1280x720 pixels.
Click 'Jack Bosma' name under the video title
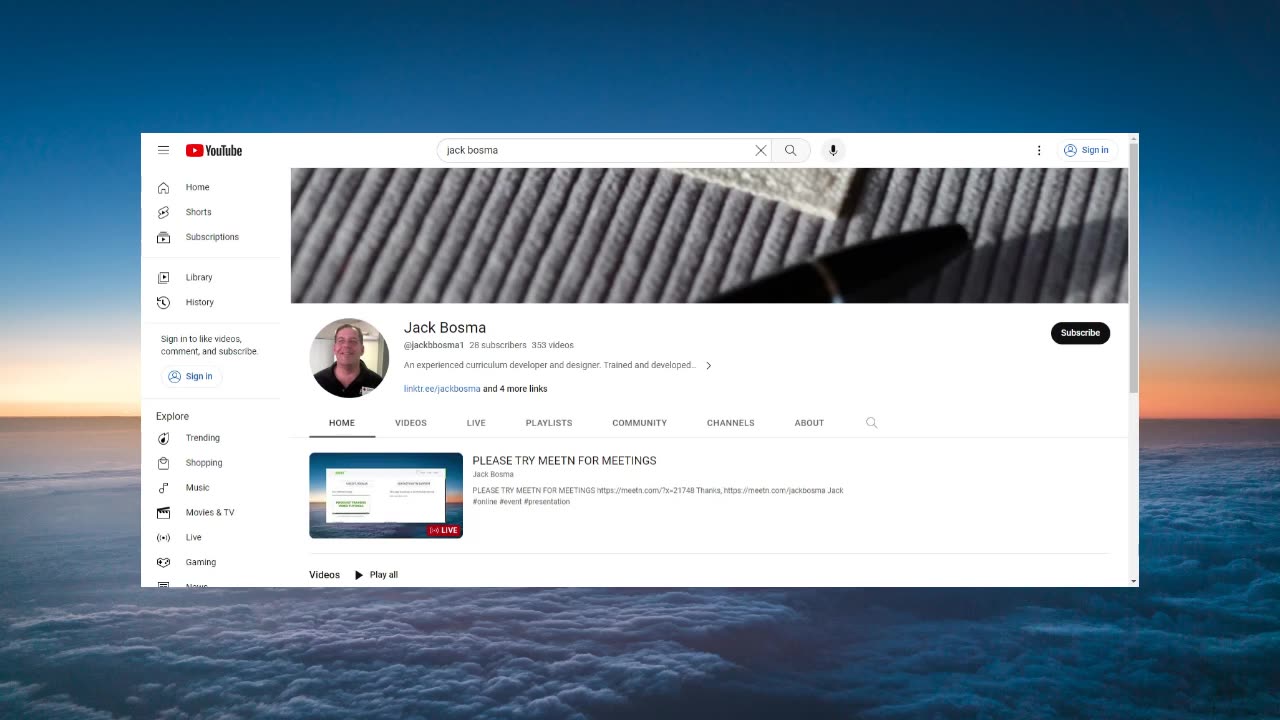493,474
